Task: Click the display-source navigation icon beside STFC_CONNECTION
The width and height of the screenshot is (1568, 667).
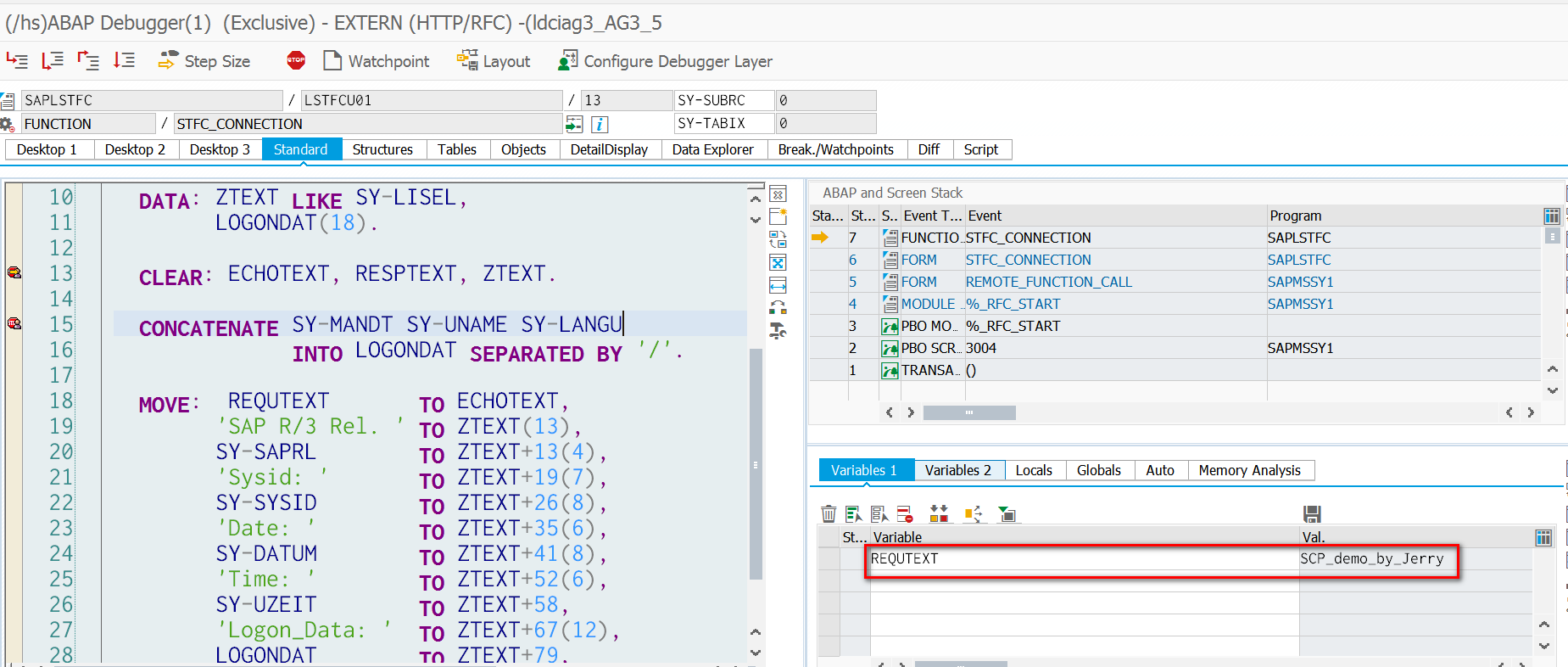Action: pyautogui.click(x=574, y=125)
